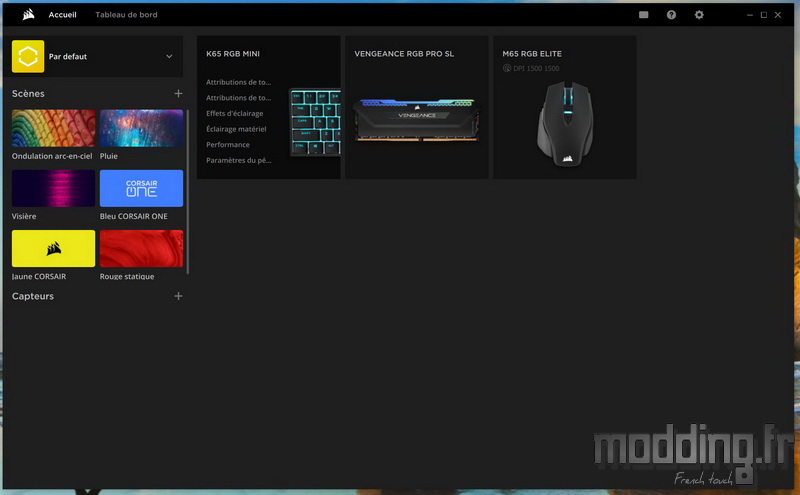Screen dimensions: 800x495
Task: Switch to the Accueil tab
Action: [62, 15]
